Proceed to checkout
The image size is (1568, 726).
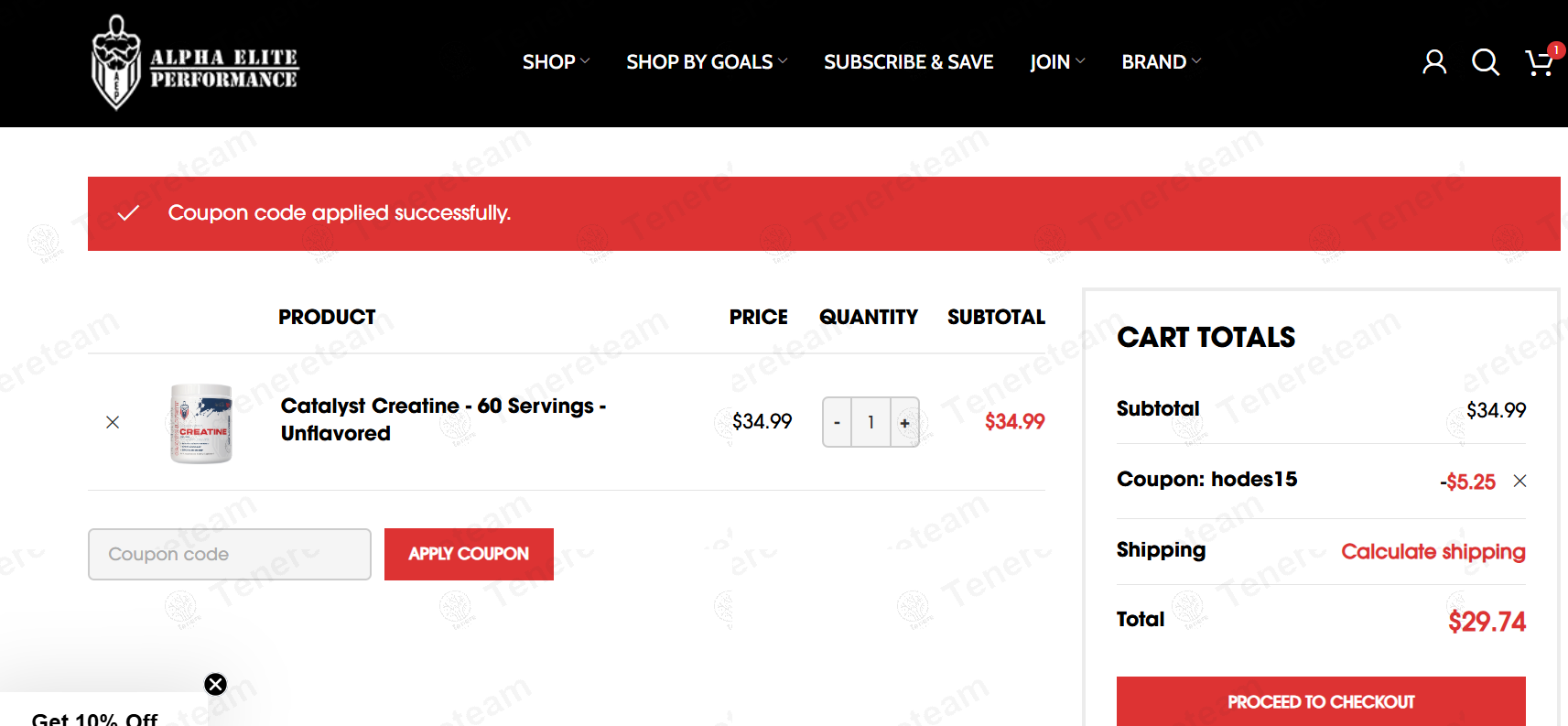point(1320,701)
